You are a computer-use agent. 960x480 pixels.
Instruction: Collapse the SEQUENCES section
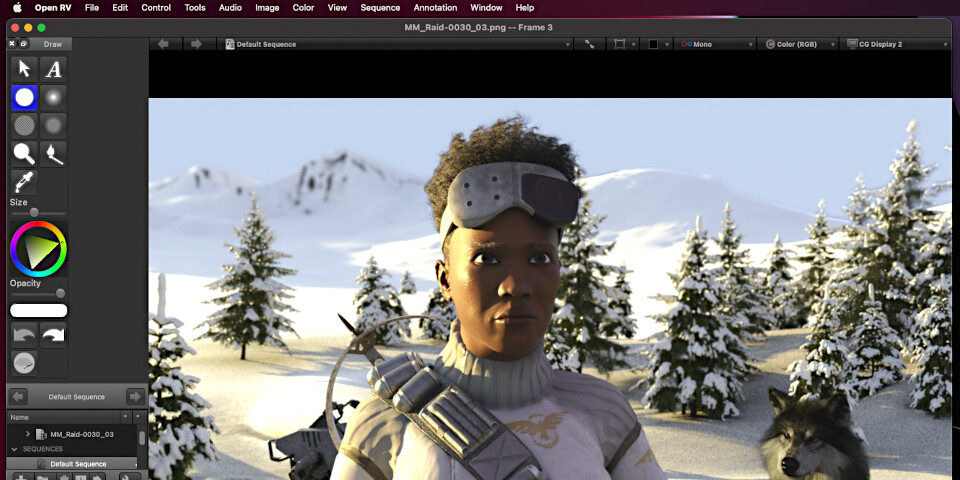coord(15,449)
